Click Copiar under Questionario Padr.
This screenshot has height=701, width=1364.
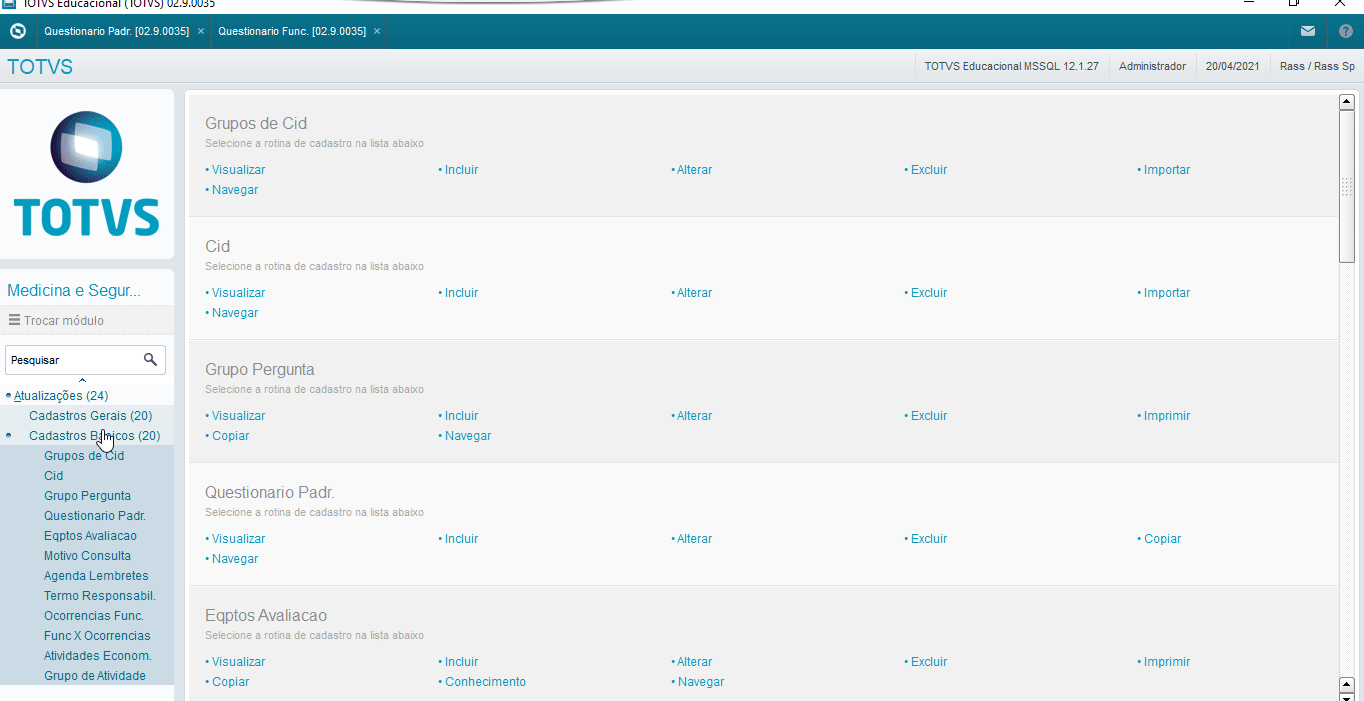[1162, 539]
